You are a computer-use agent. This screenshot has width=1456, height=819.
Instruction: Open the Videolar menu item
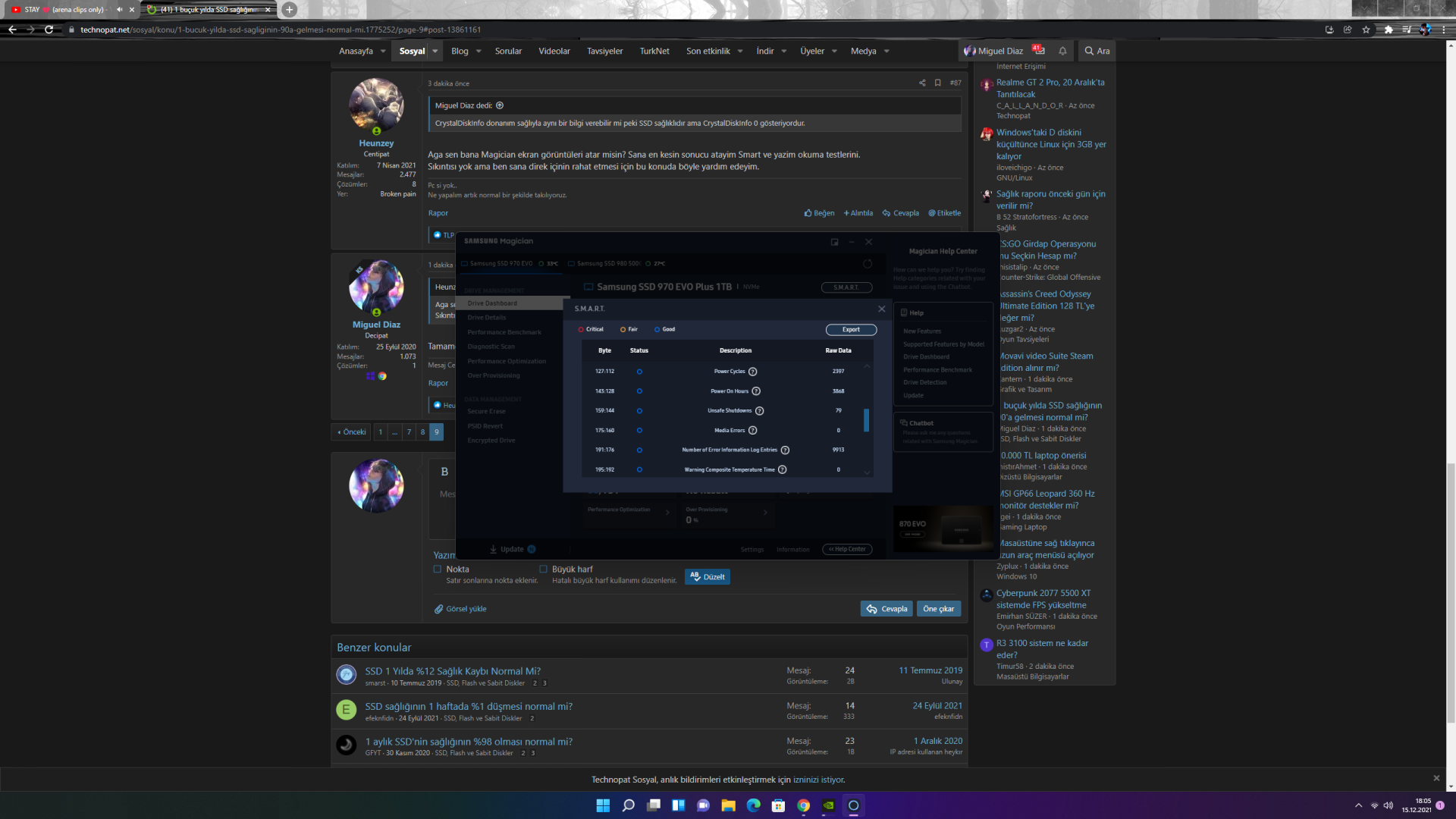pyautogui.click(x=554, y=52)
